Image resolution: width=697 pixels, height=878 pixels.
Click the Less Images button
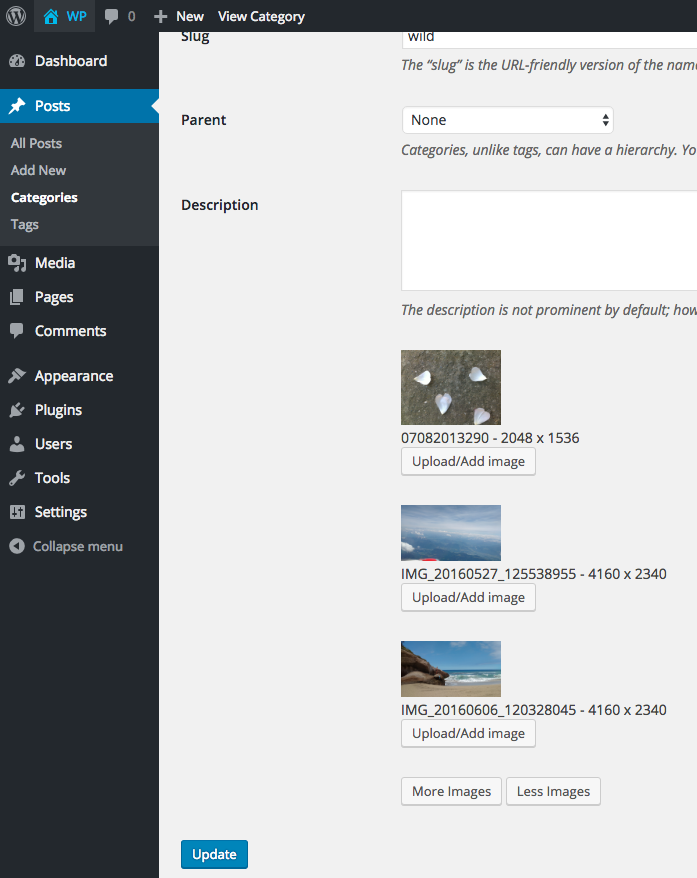point(553,791)
